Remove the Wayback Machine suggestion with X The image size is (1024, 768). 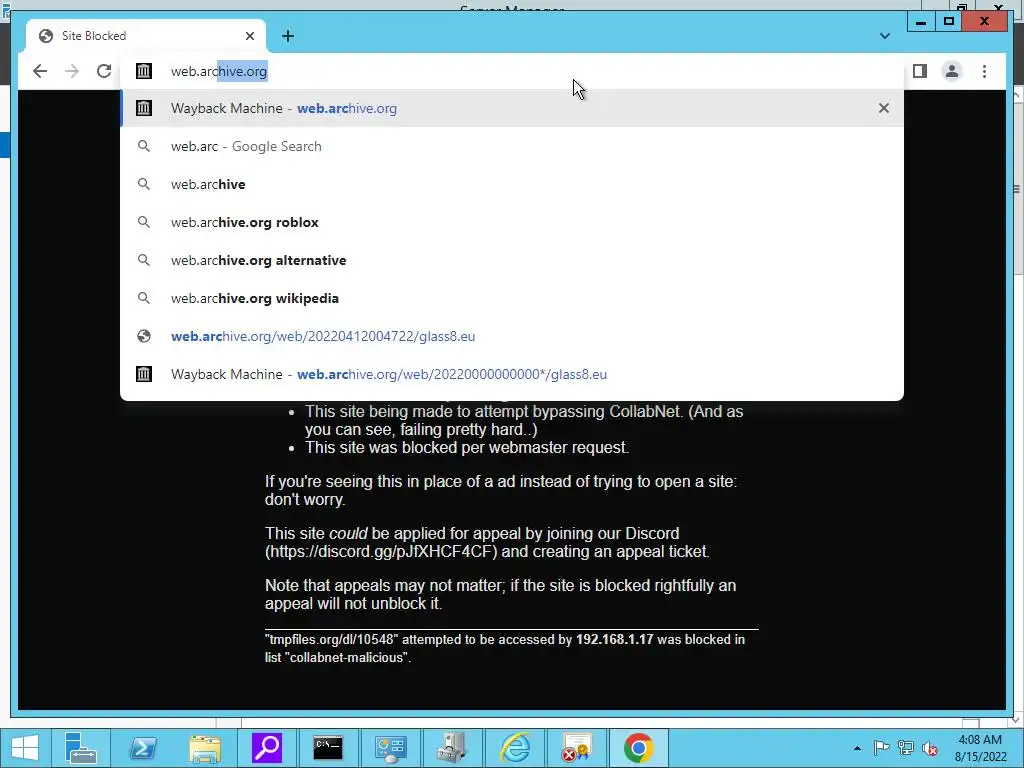coord(884,108)
